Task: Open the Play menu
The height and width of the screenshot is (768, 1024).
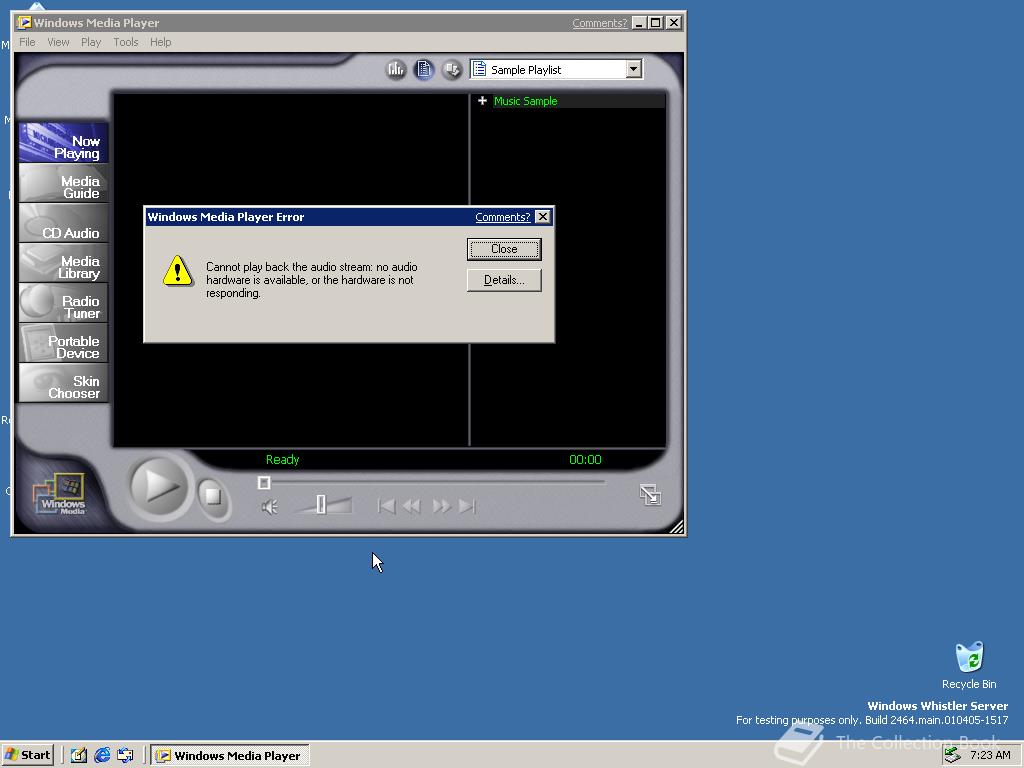Action: pyautogui.click(x=91, y=42)
